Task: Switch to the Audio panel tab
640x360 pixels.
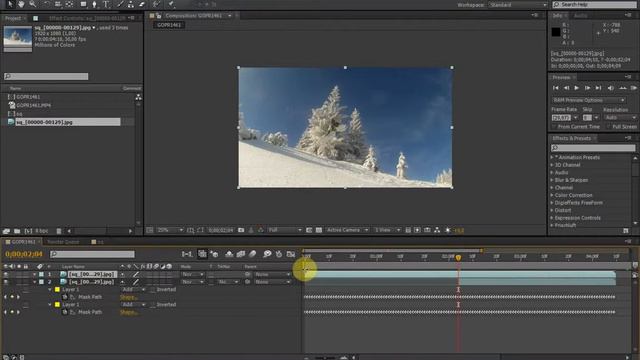Action: 580,16
